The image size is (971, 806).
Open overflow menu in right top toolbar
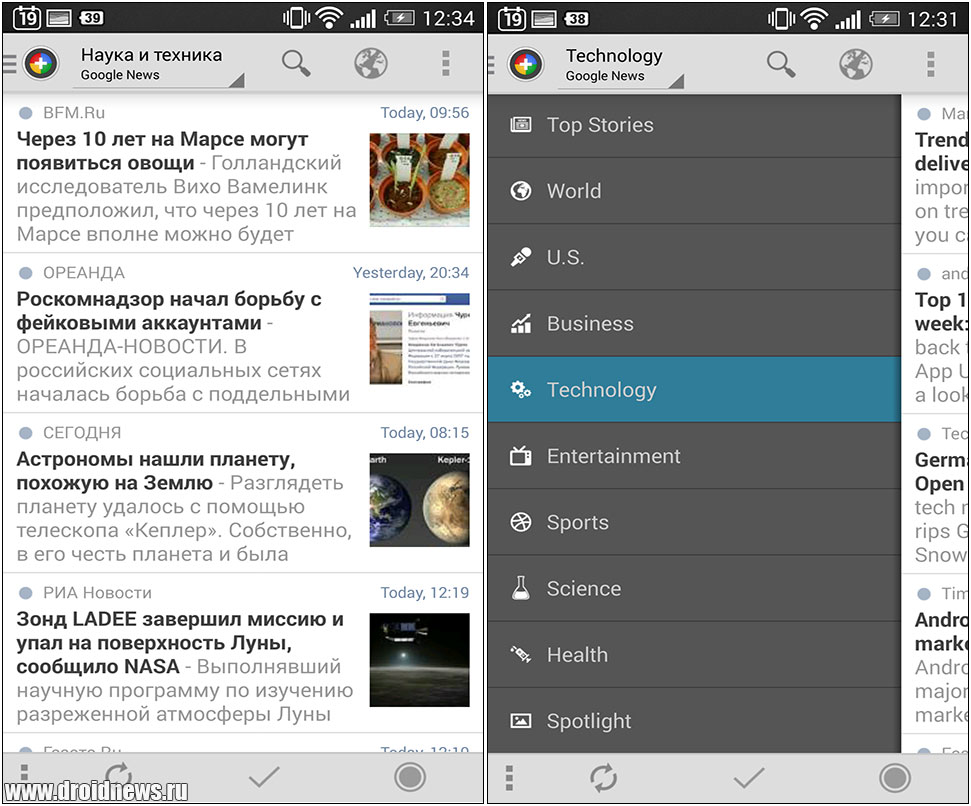930,64
